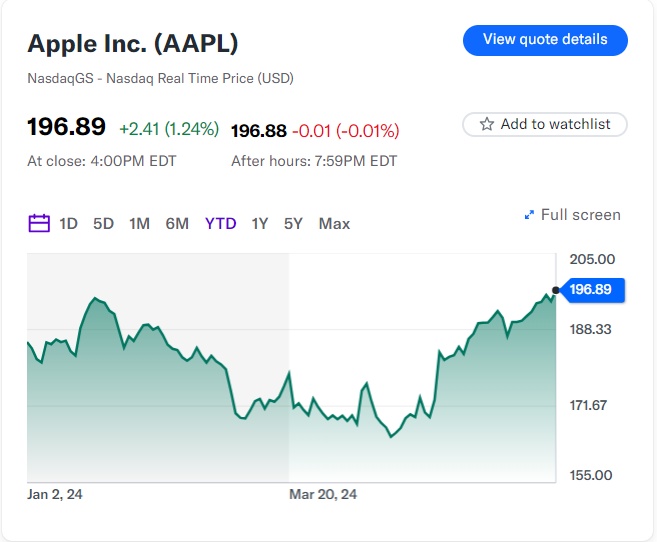Select the 1D time range
Image resolution: width=657 pixels, height=542 pixels.
click(x=68, y=224)
